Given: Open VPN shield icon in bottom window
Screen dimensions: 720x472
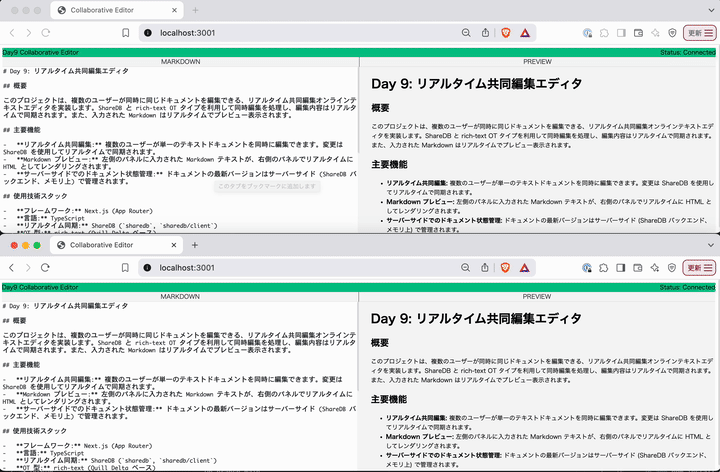Looking at the screenshot, I should 672,268.
